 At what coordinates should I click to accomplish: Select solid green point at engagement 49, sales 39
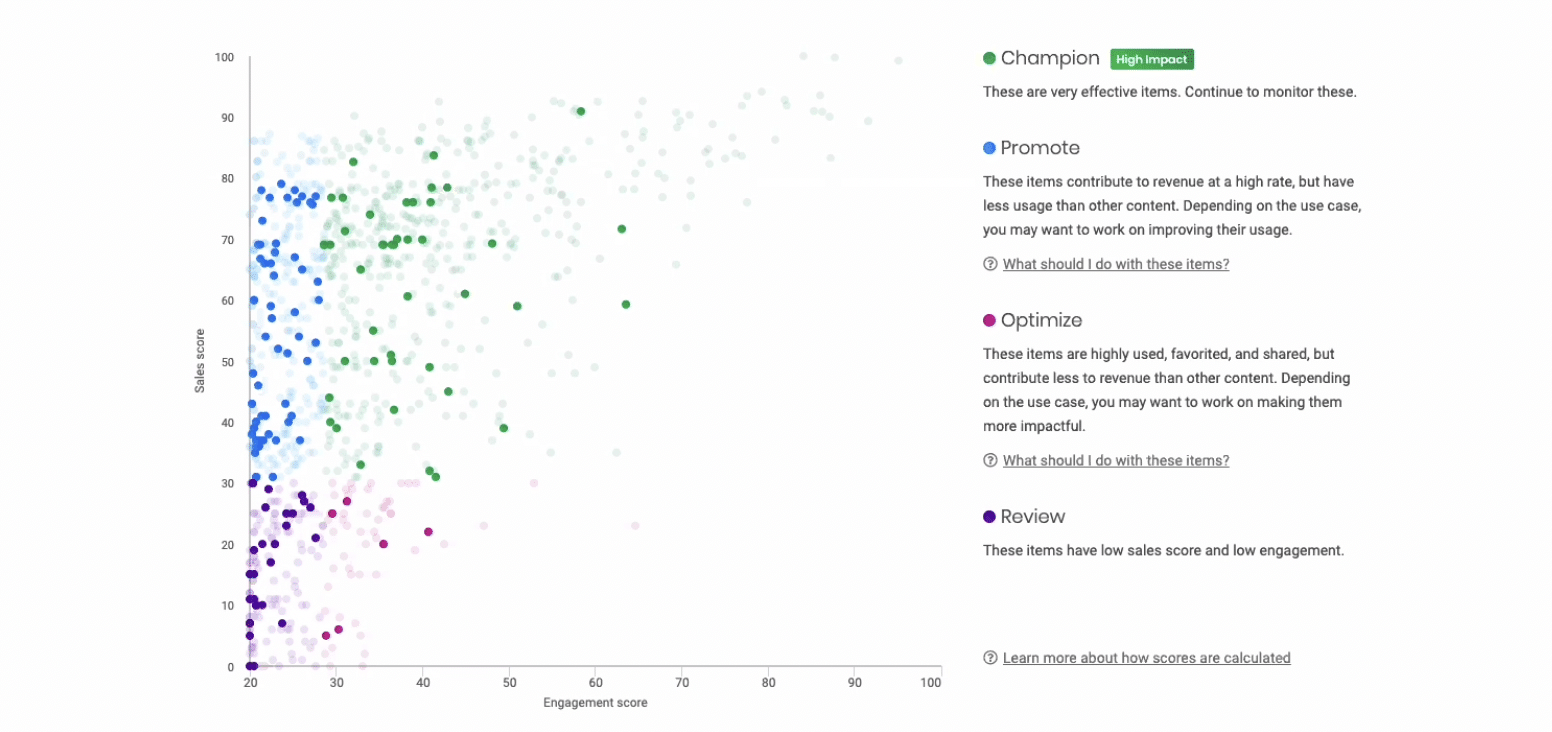pos(503,428)
